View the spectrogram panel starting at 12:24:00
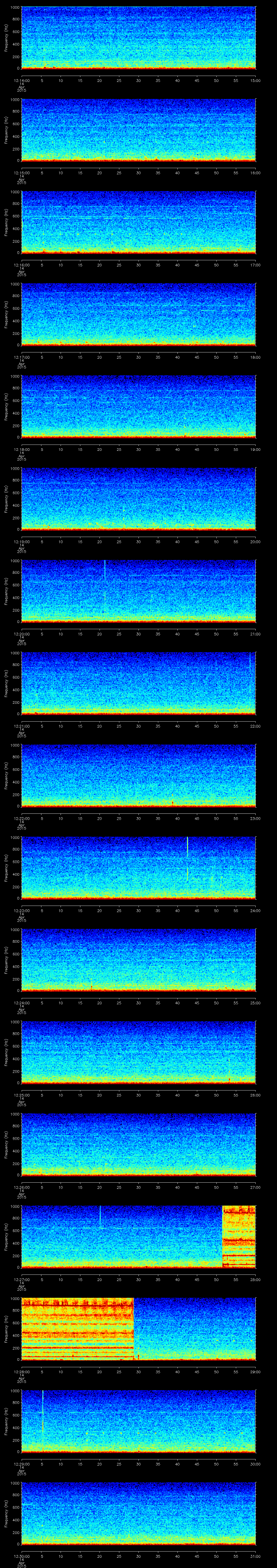The width and height of the screenshot is (277, 1568). pos(139,960)
